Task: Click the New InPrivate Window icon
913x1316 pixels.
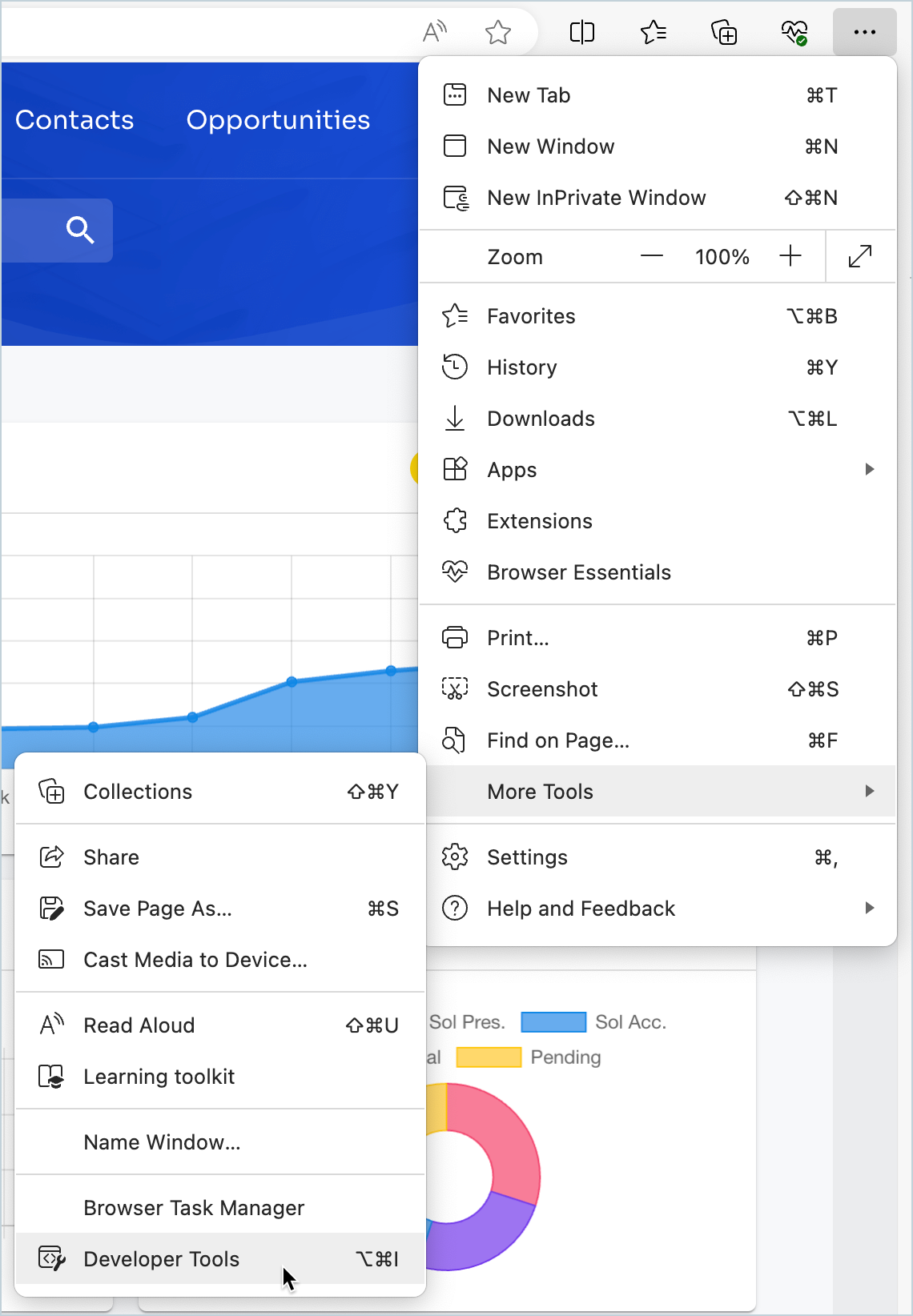Action: click(456, 198)
